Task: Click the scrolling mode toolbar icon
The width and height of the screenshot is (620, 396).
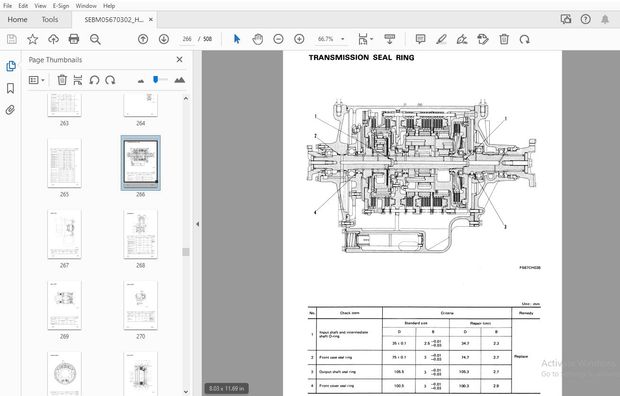Action: (389, 39)
